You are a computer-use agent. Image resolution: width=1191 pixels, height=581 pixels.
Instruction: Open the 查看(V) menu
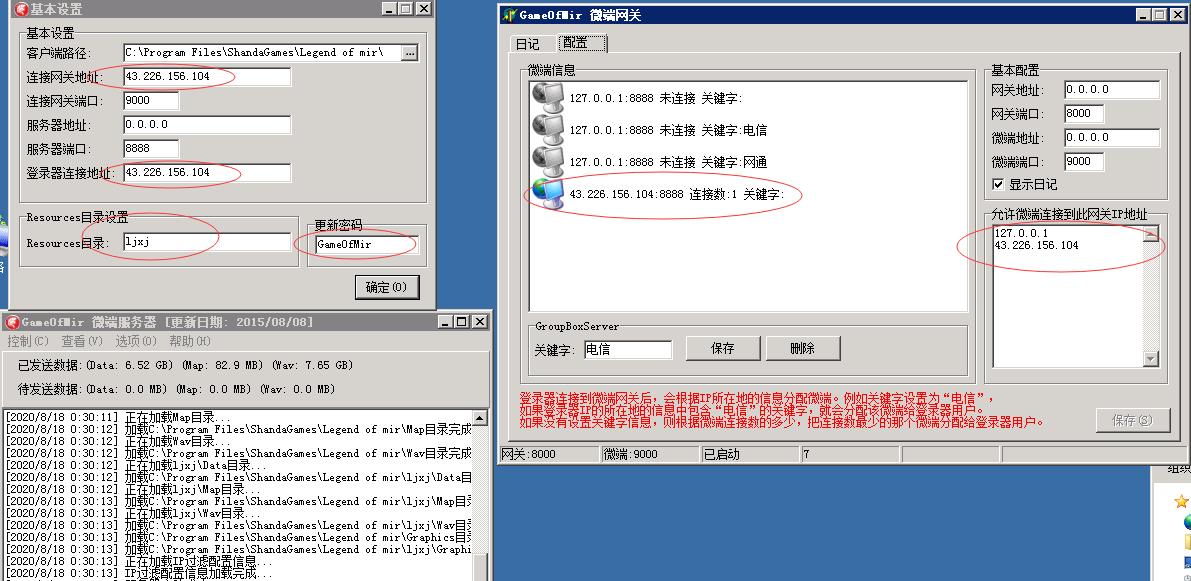(82, 341)
